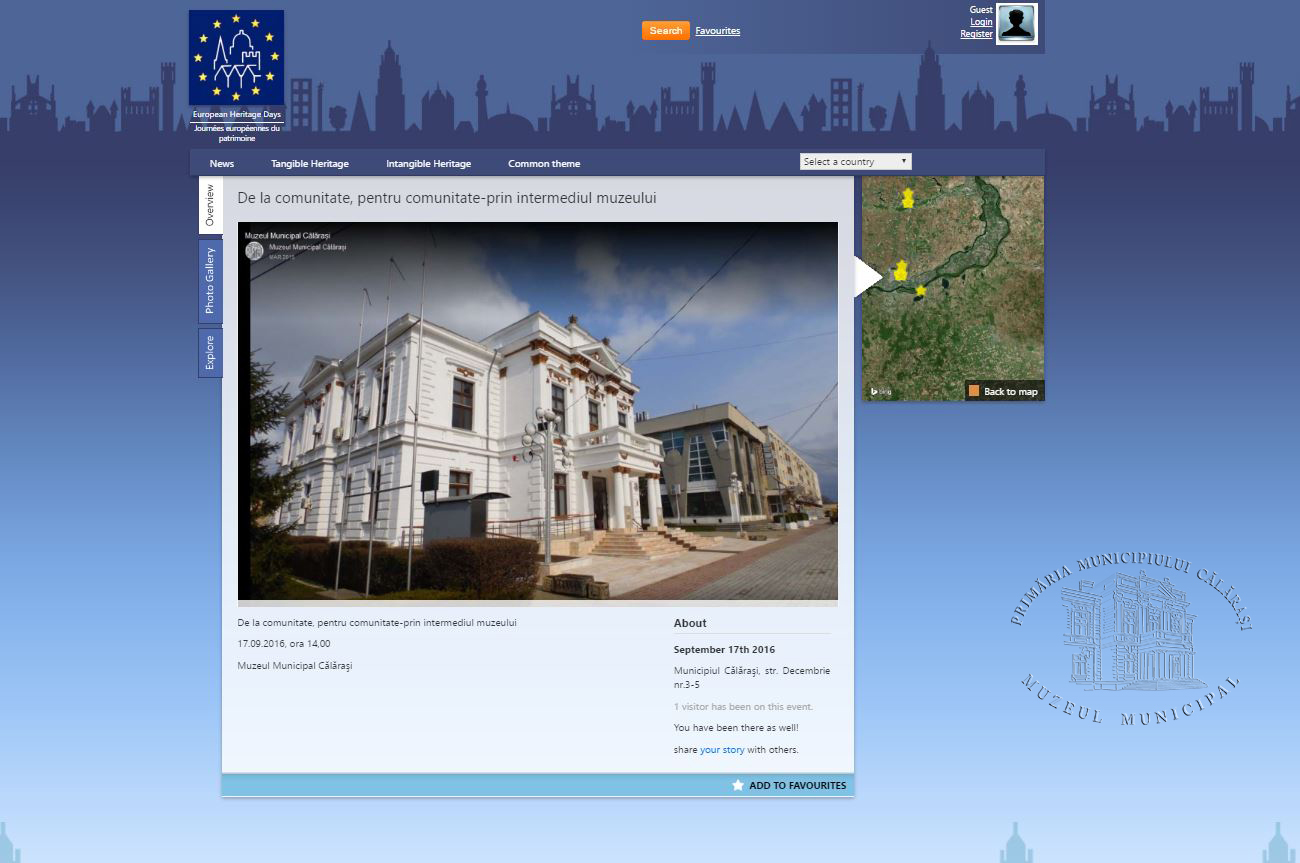Image resolution: width=1300 pixels, height=863 pixels.
Task: Click the star icon beside Add to Favourites
Action: [x=738, y=785]
